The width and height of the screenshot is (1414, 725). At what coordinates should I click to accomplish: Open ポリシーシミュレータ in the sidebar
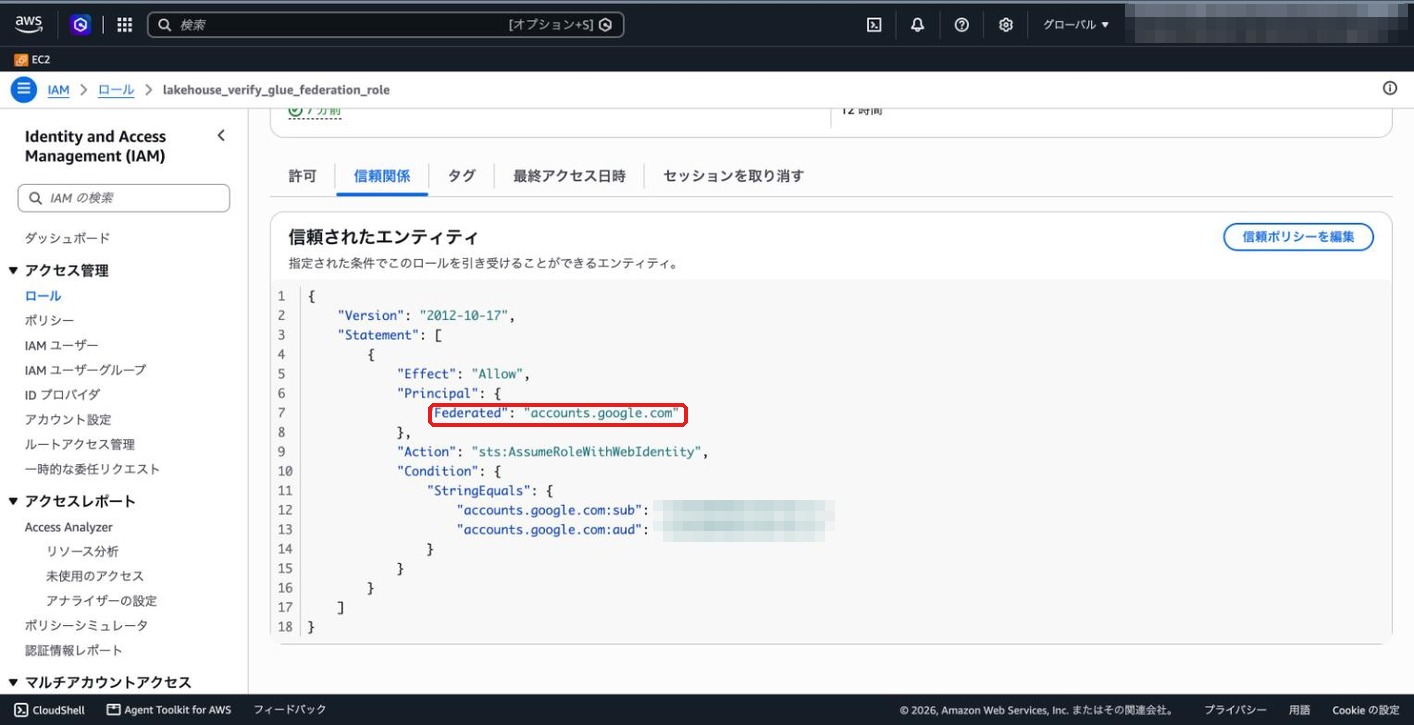coord(86,626)
